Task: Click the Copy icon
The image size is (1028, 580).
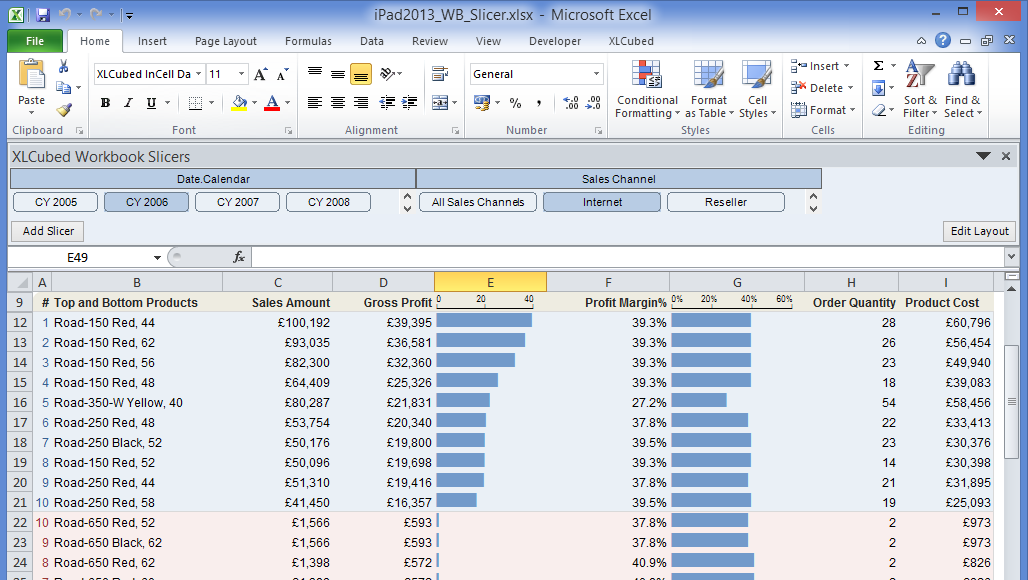Action: (64, 88)
